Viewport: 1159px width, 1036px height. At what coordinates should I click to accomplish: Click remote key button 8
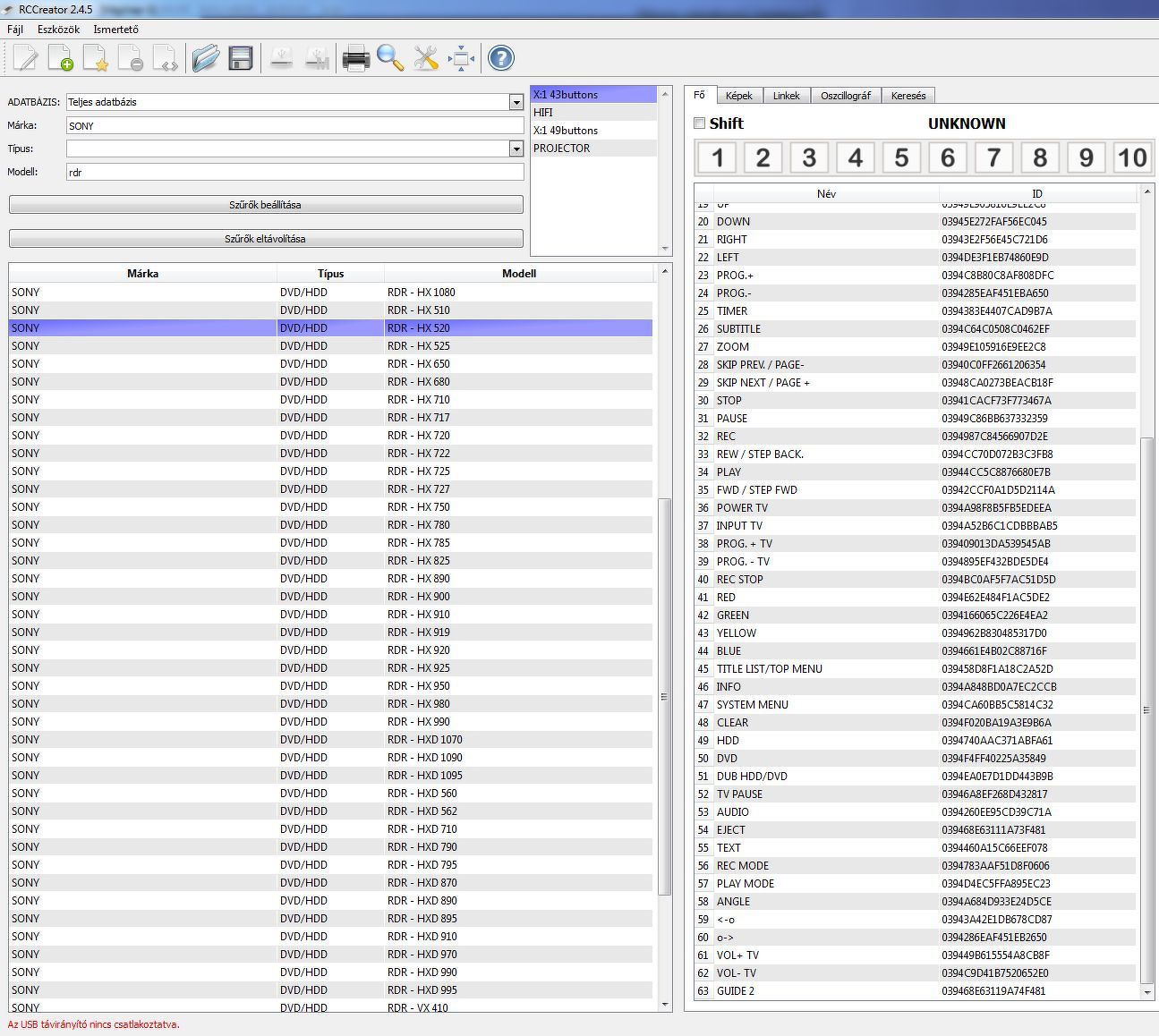(x=1040, y=157)
